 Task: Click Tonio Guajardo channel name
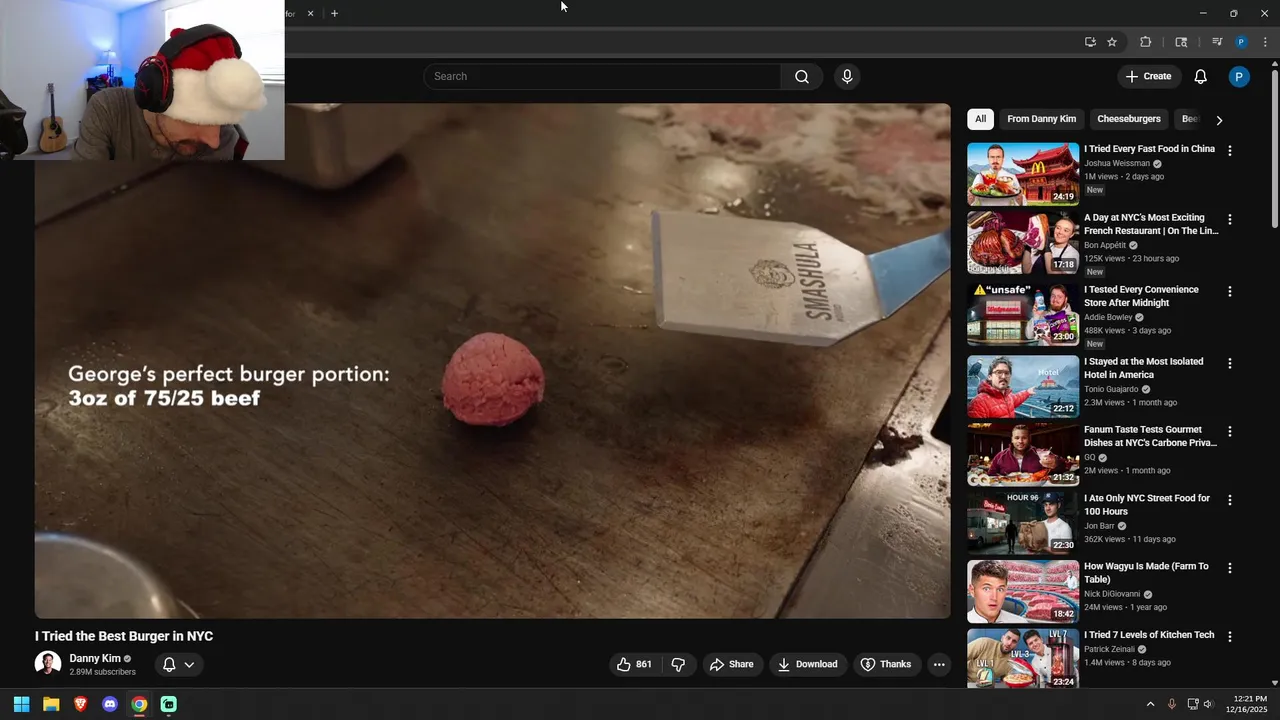coord(1111,389)
